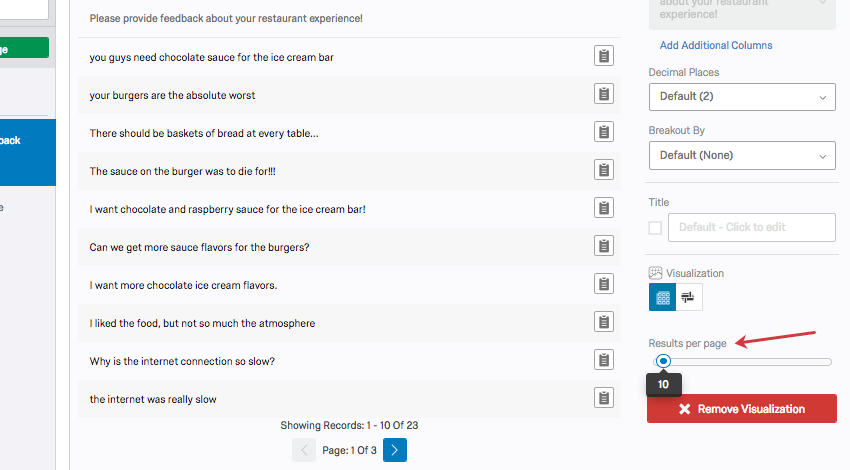Click Add Additional Columns link
Image resolution: width=850 pixels, height=470 pixels.
coord(716,45)
